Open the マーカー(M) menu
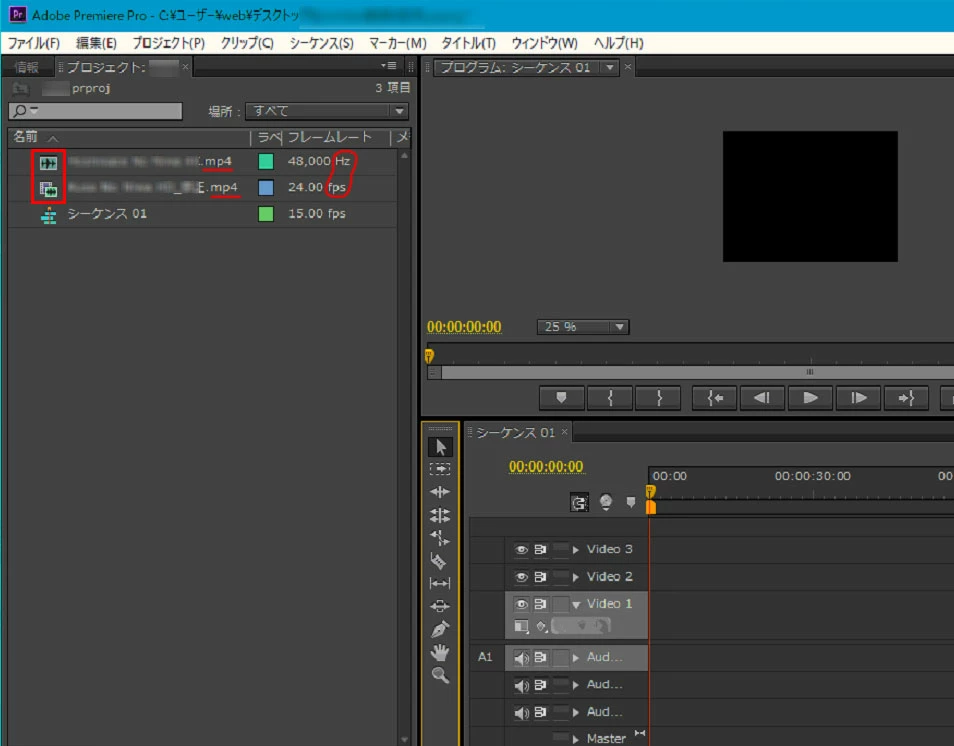The image size is (954, 746). (x=398, y=43)
